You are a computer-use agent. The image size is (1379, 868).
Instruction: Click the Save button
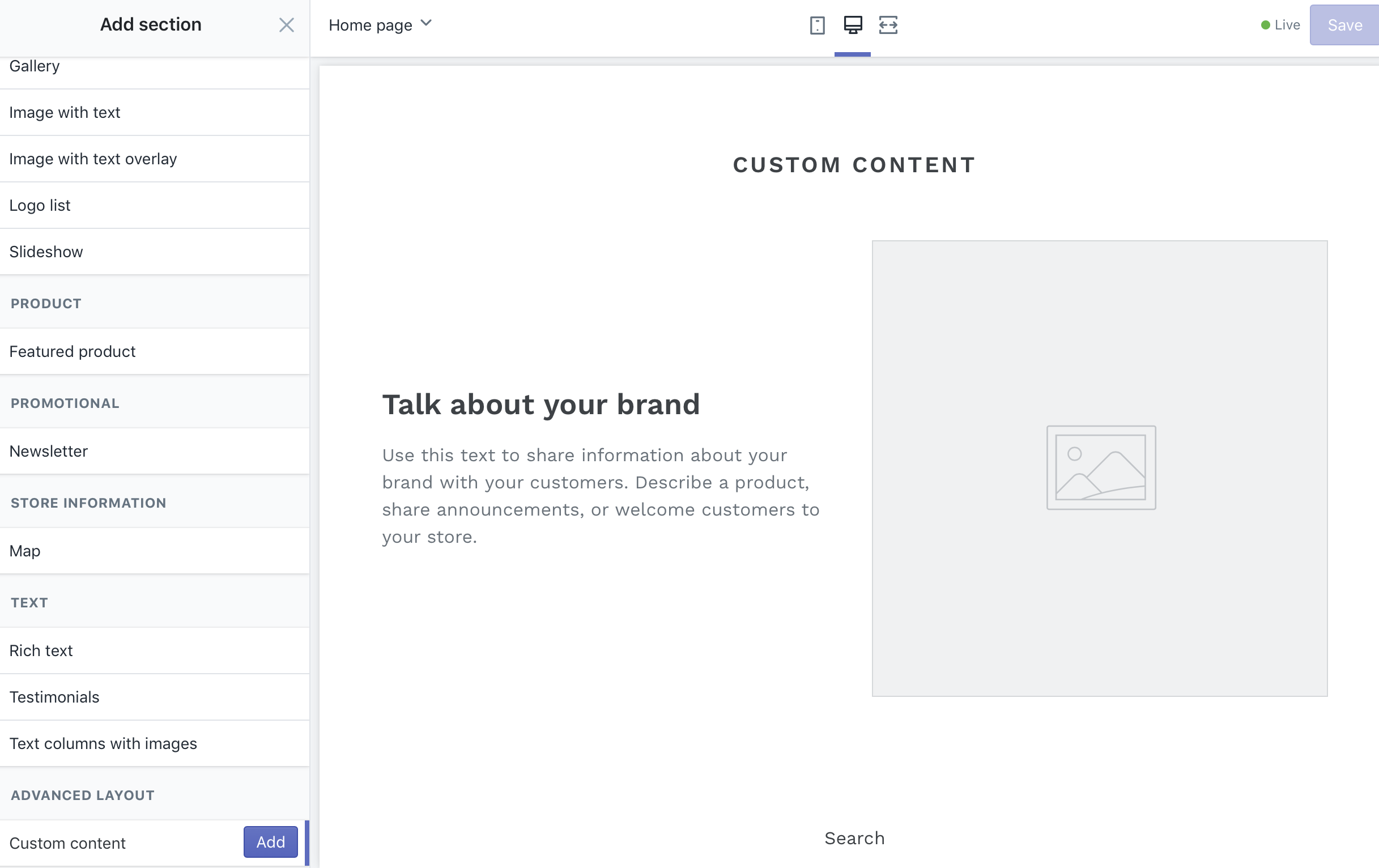coord(1344,25)
